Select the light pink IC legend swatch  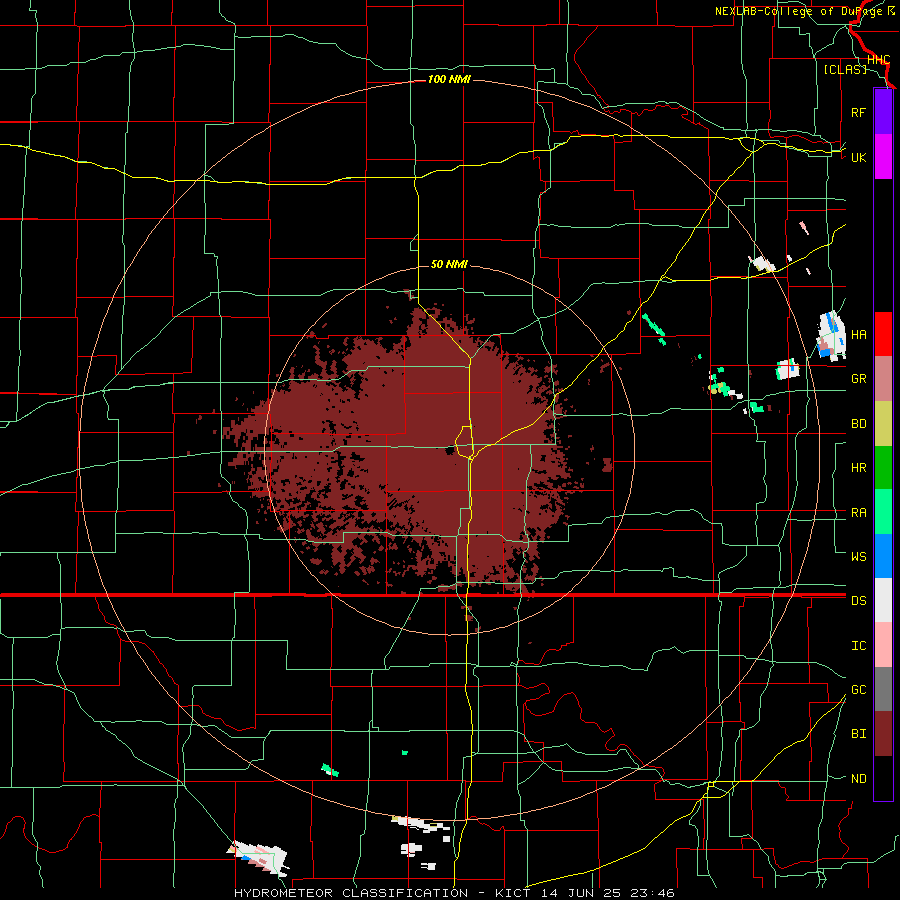883,645
